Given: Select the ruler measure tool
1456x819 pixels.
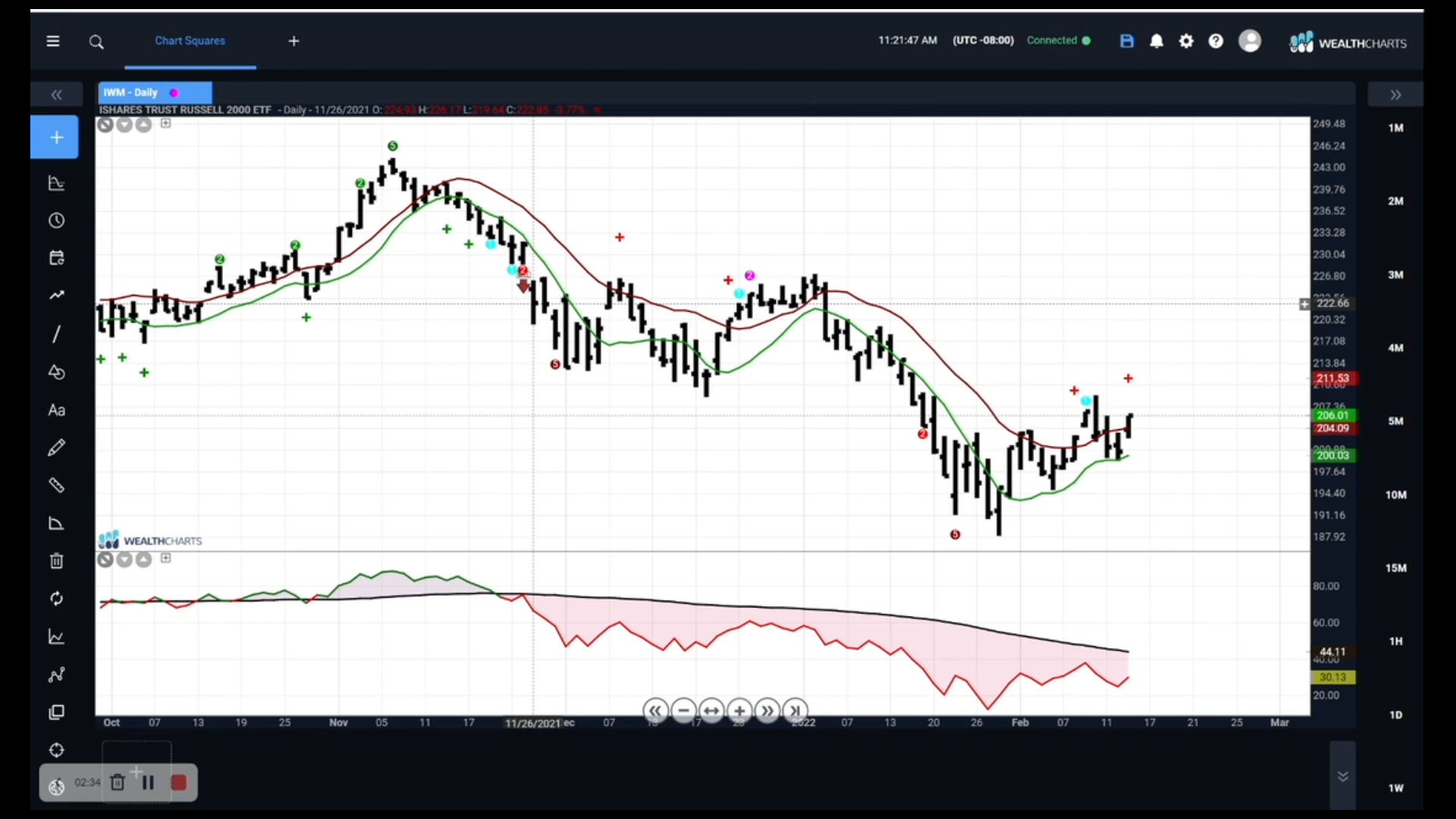Looking at the screenshot, I should tap(56, 485).
